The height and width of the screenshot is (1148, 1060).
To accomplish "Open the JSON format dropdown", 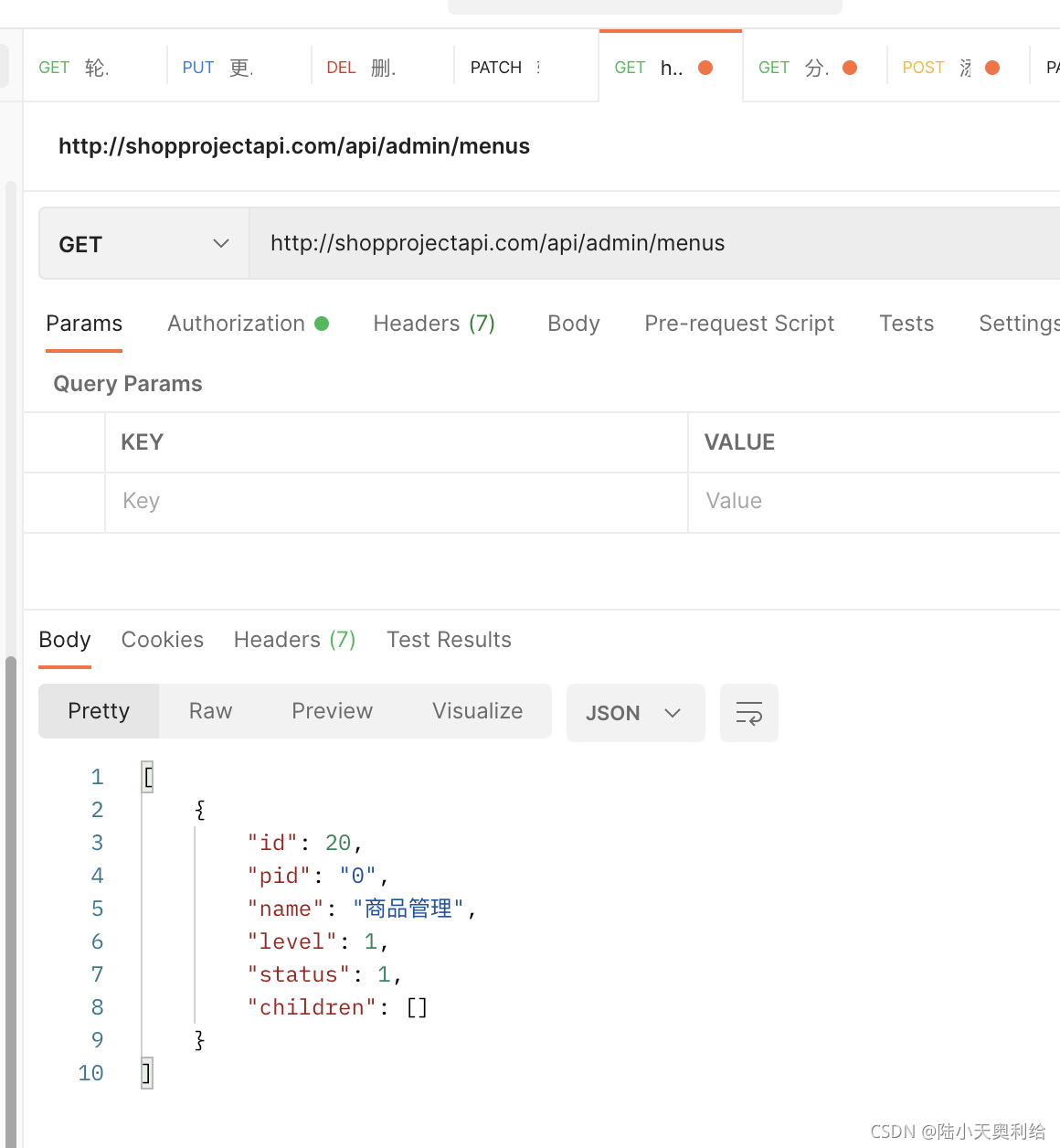I will [635, 713].
